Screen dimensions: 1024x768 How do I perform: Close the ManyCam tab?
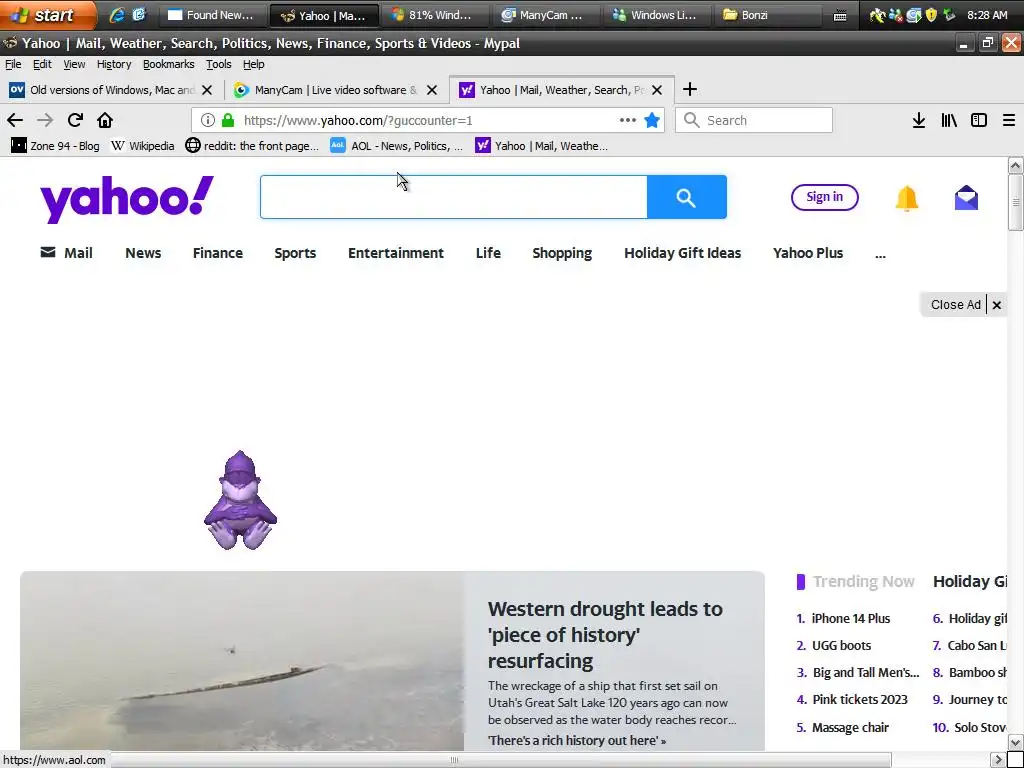pos(432,90)
